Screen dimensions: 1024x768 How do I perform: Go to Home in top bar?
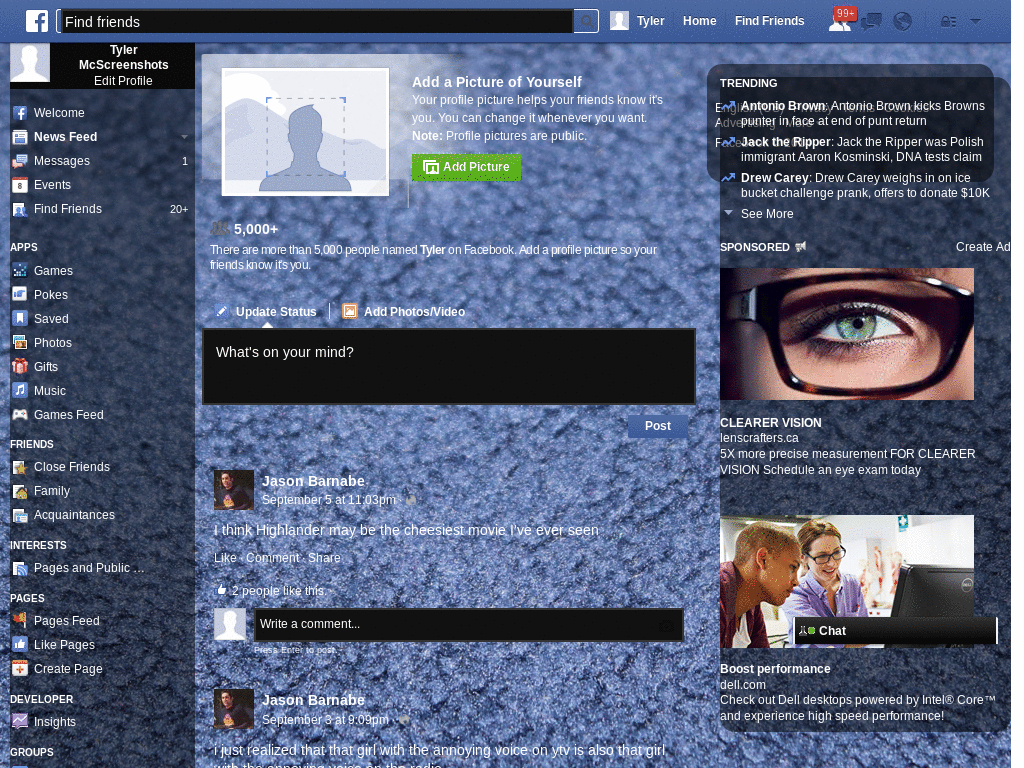pyautogui.click(x=699, y=21)
